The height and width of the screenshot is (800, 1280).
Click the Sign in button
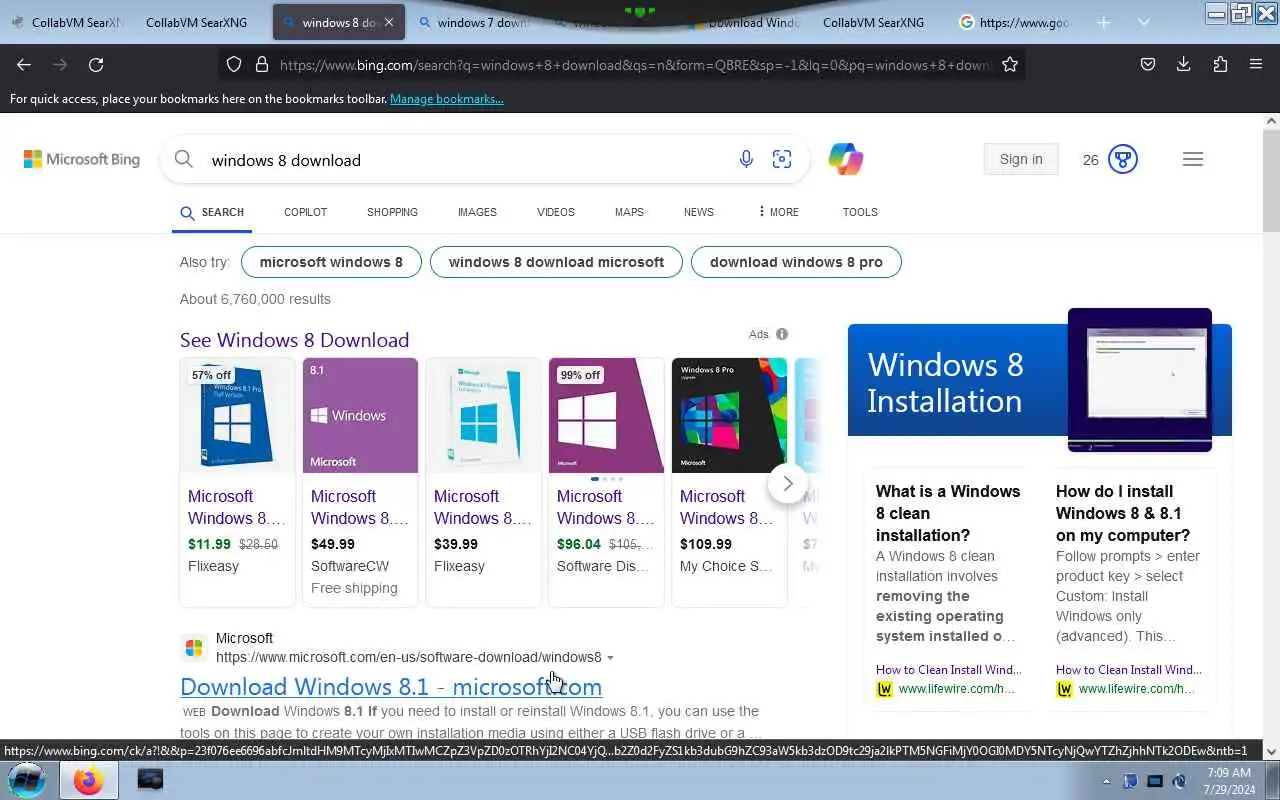pos(1021,159)
